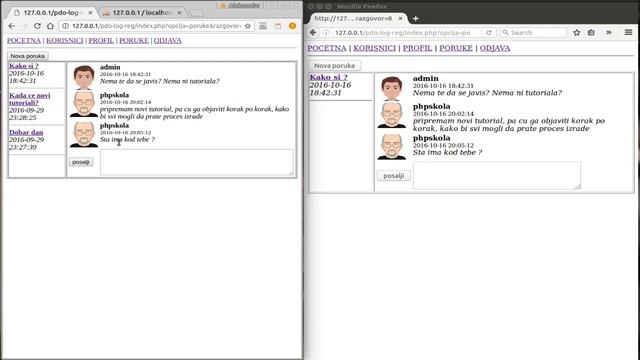Open POCETNA link in Chrome window
This screenshot has width=640, height=360.
(24, 40)
